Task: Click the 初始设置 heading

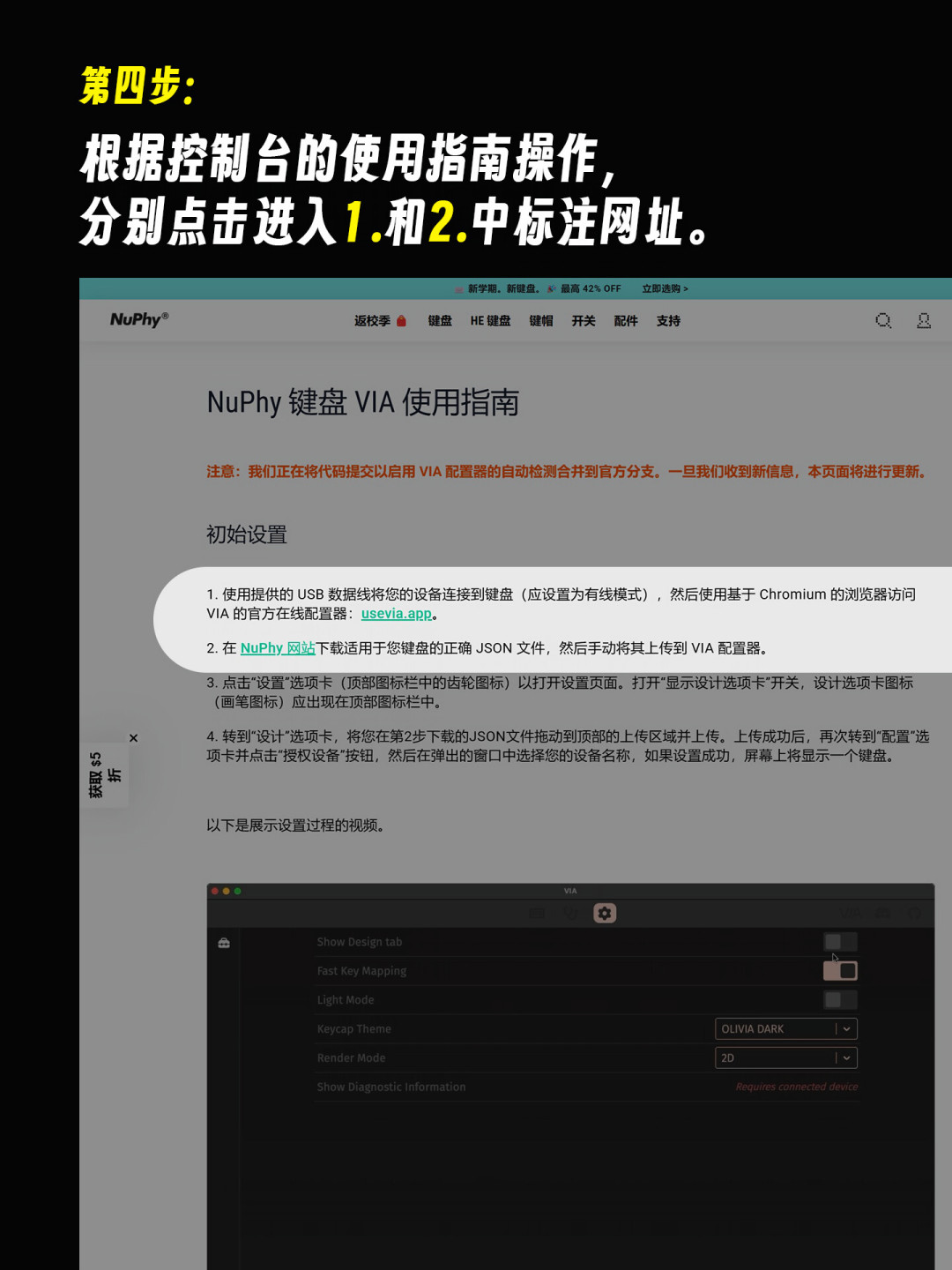Action: pos(247,535)
